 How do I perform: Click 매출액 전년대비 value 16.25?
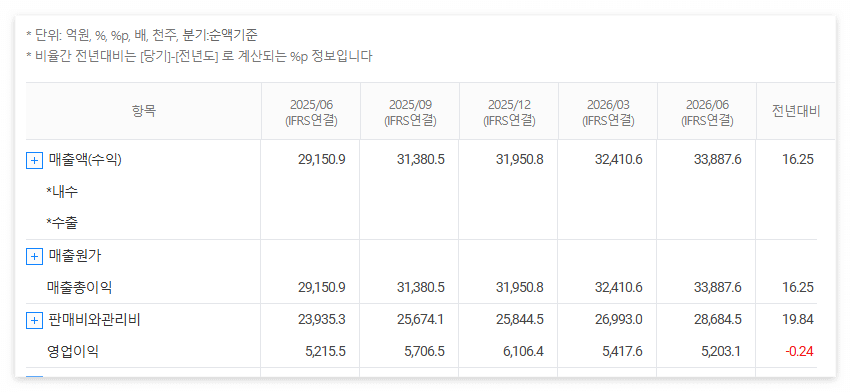(798, 160)
